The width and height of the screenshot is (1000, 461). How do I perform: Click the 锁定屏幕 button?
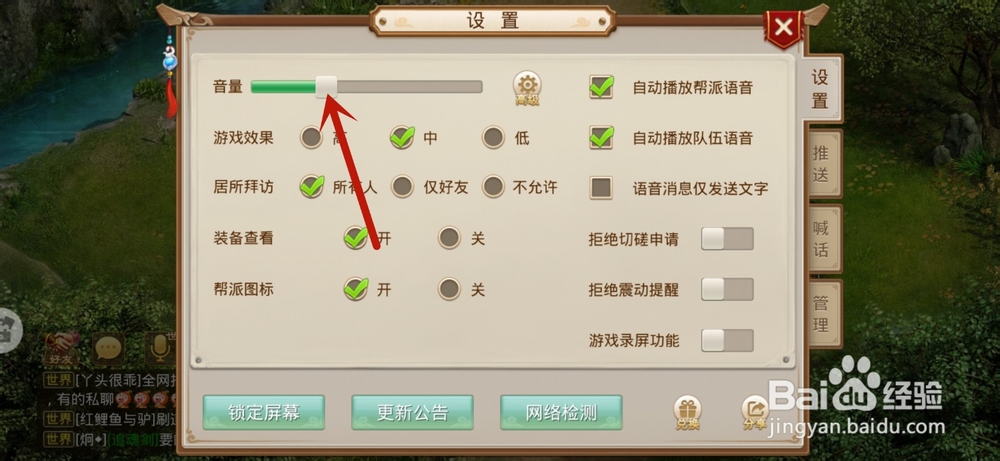point(263,413)
